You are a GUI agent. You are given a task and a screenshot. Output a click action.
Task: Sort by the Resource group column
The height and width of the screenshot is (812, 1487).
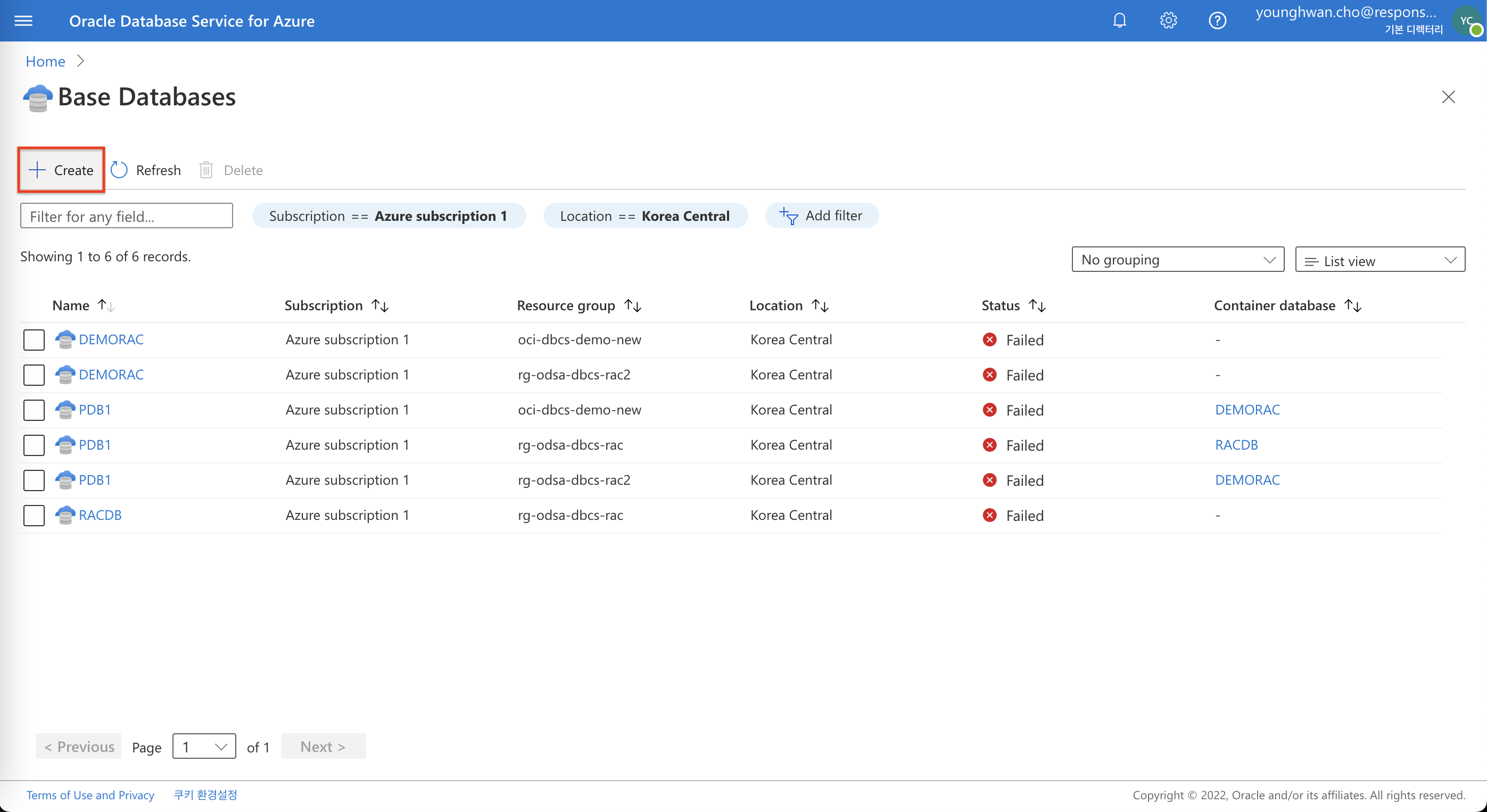[x=579, y=305]
